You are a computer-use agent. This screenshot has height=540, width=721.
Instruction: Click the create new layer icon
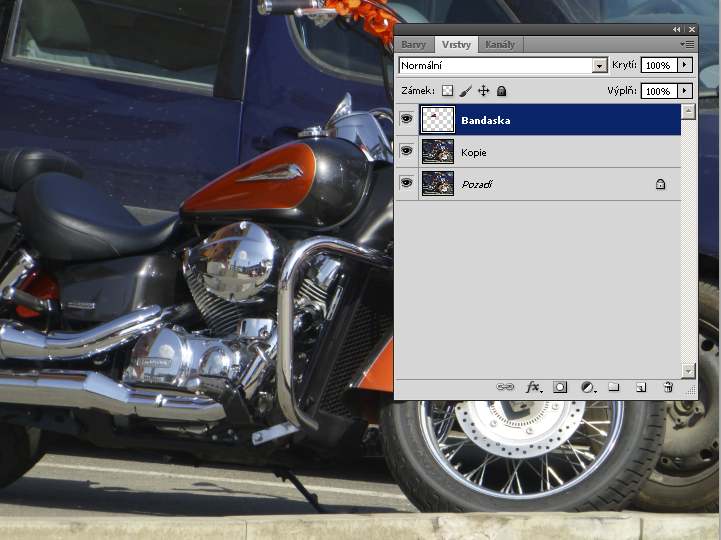coord(641,387)
